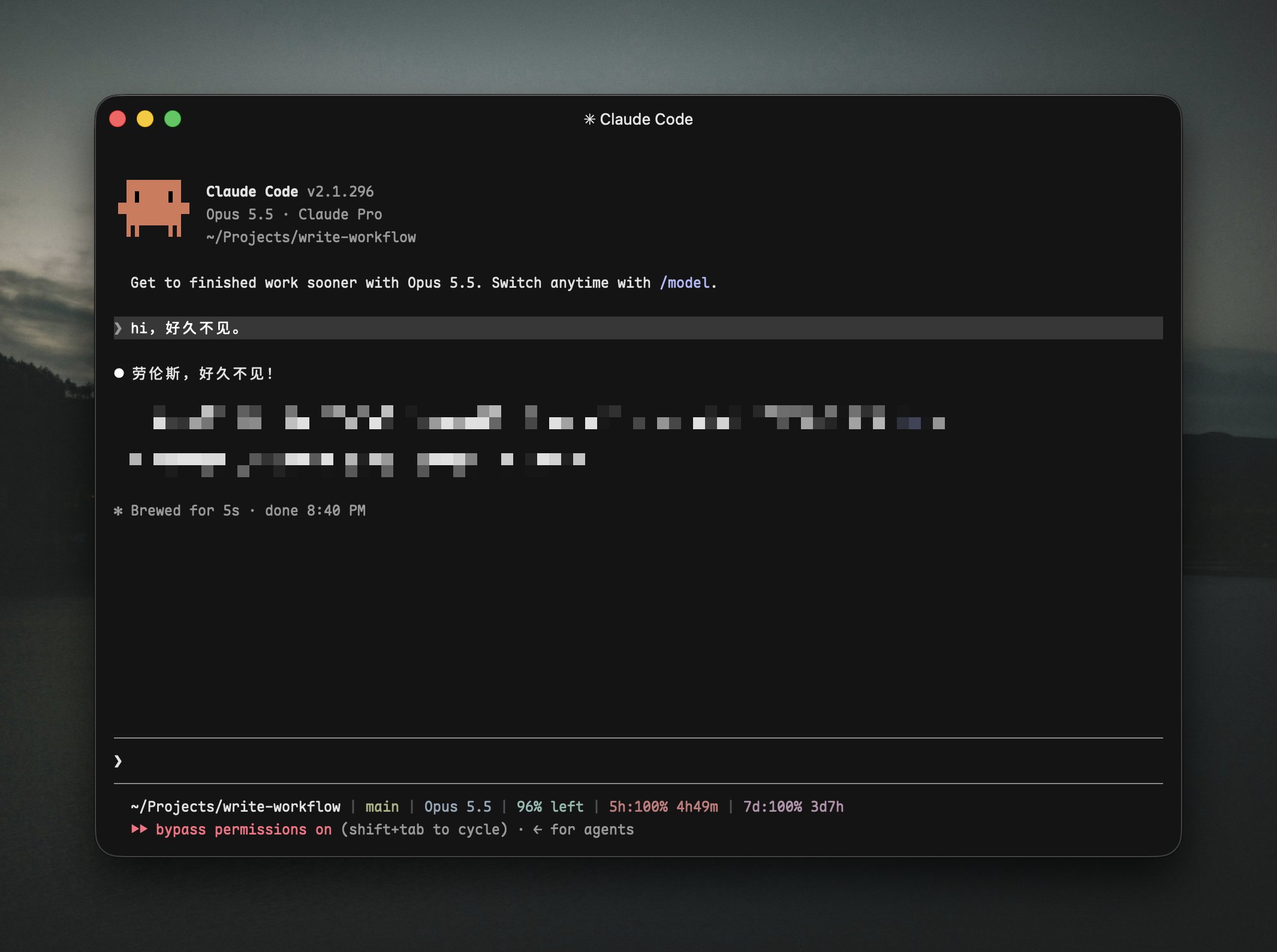Click the 7d:100% 3d7h usage entry
The image size is (1277, 952).
[x=793, y=807]
